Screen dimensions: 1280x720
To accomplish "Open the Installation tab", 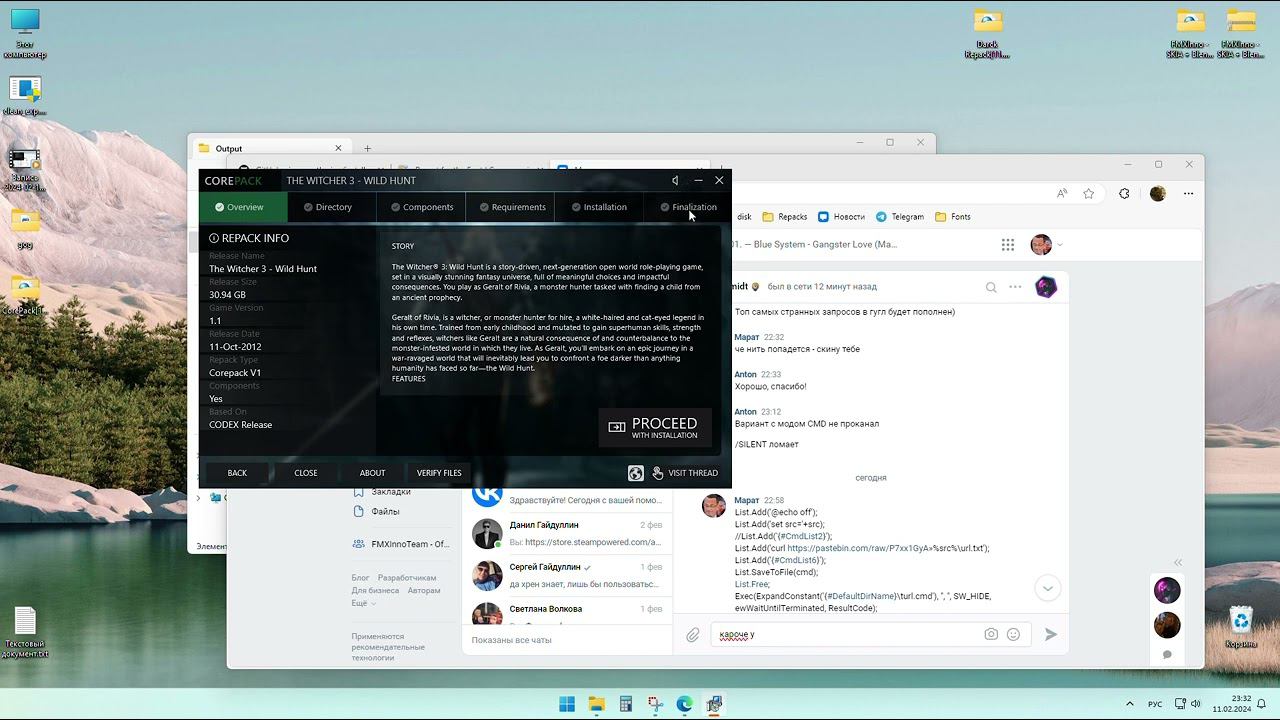I will pos(598,207).
